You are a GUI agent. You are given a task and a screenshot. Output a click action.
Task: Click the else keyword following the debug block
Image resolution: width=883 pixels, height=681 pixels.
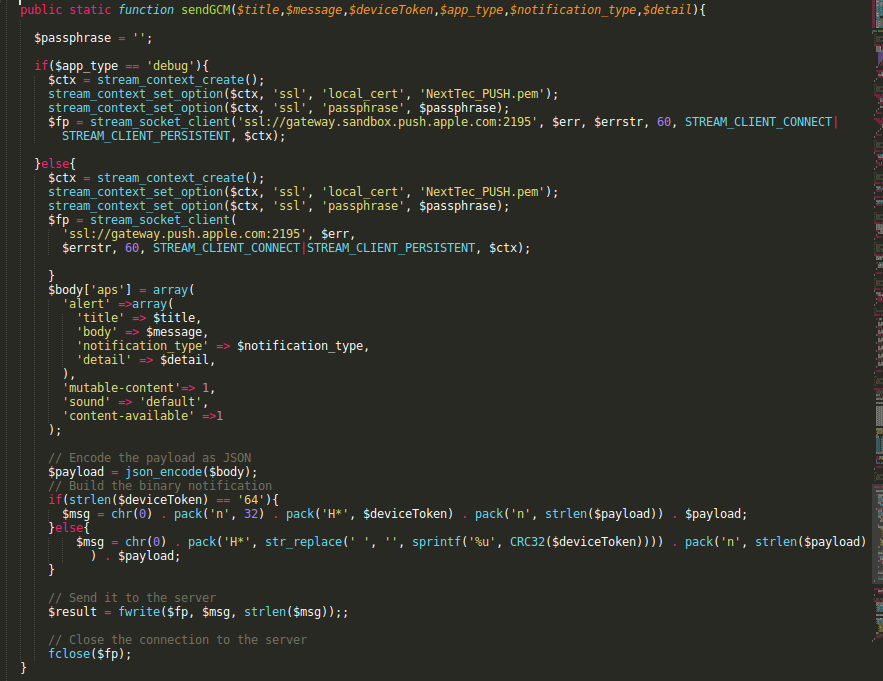click(x=55, y=164)
